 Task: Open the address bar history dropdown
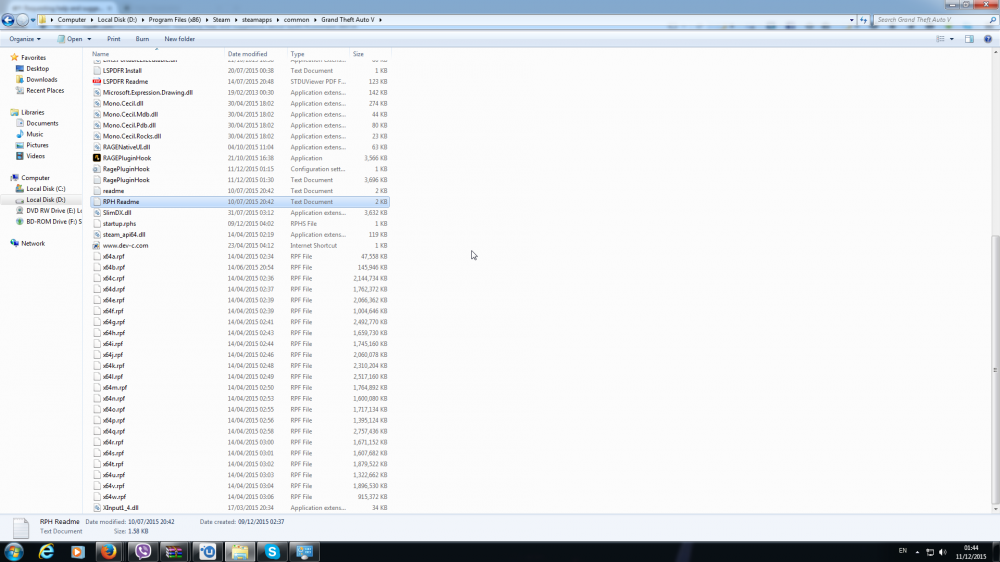point(851,20)
